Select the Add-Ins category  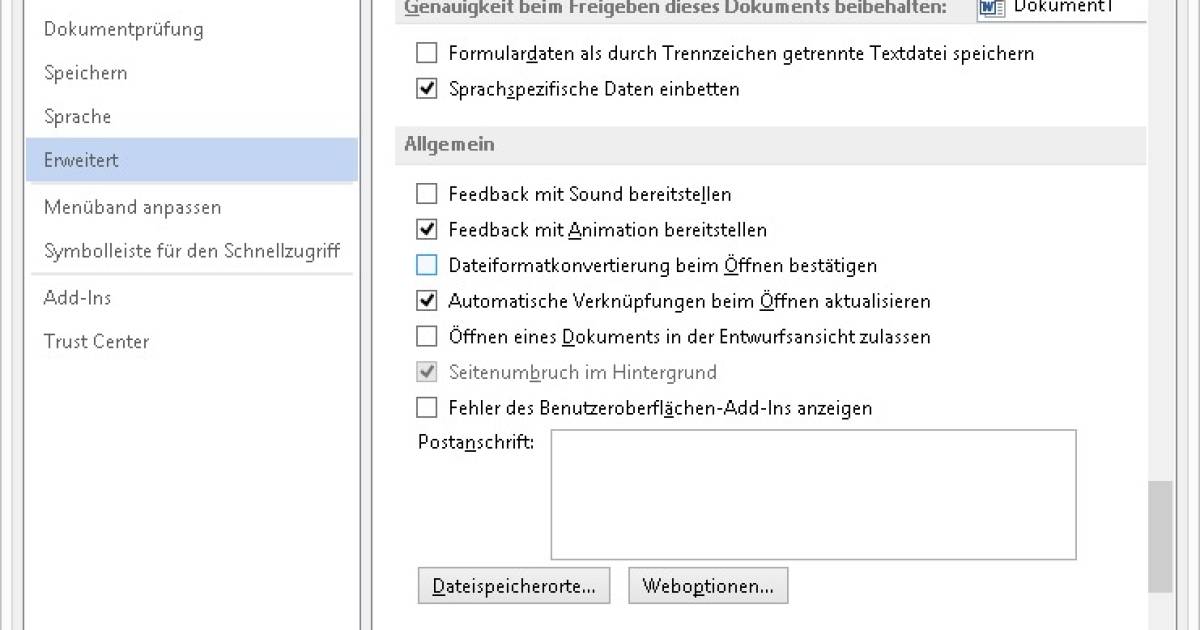pos(77,298)
